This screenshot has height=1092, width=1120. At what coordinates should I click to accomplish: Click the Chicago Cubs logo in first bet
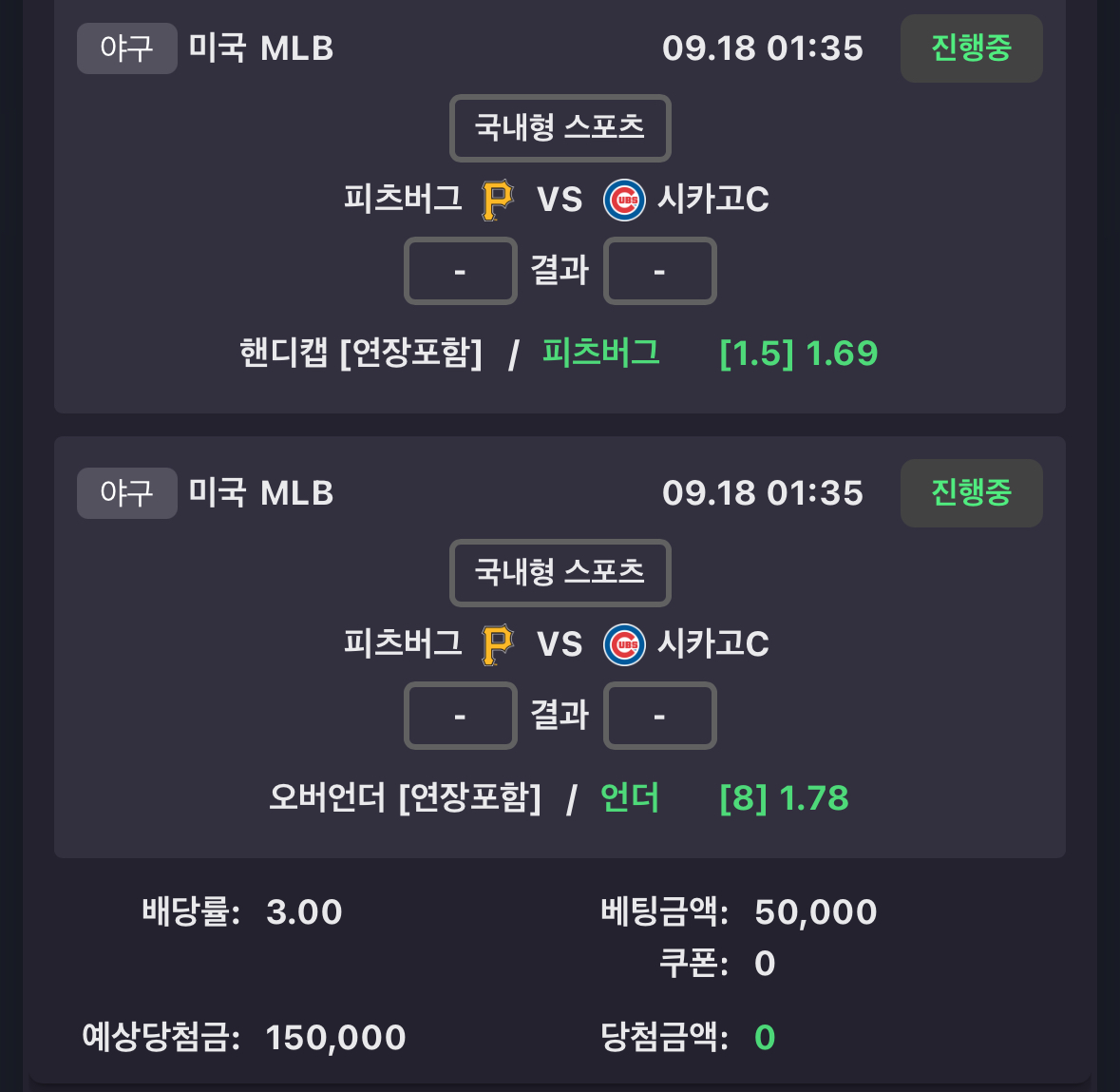[624, 201]
